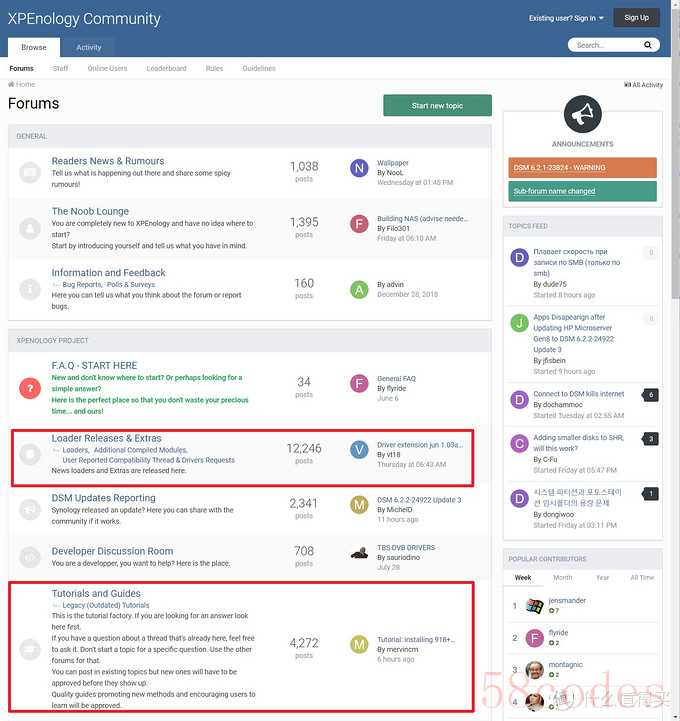This screenshot has height=721, width=680.
Task: Select the Forums sub-navigation item
Action: (22, 69)
